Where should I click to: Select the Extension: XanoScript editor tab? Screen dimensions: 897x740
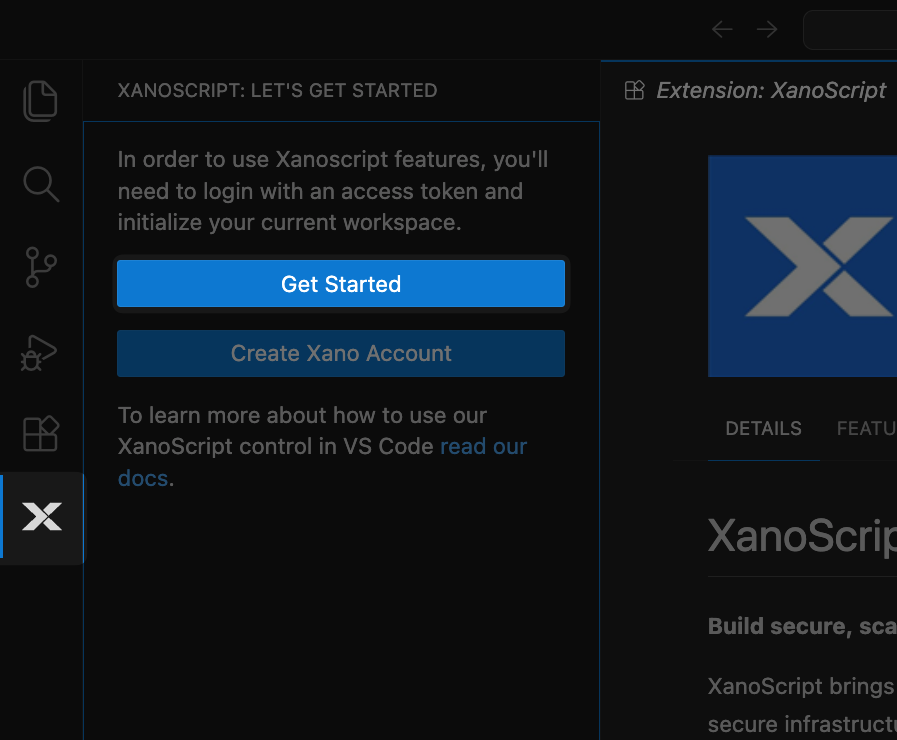[x=770, y=90]
